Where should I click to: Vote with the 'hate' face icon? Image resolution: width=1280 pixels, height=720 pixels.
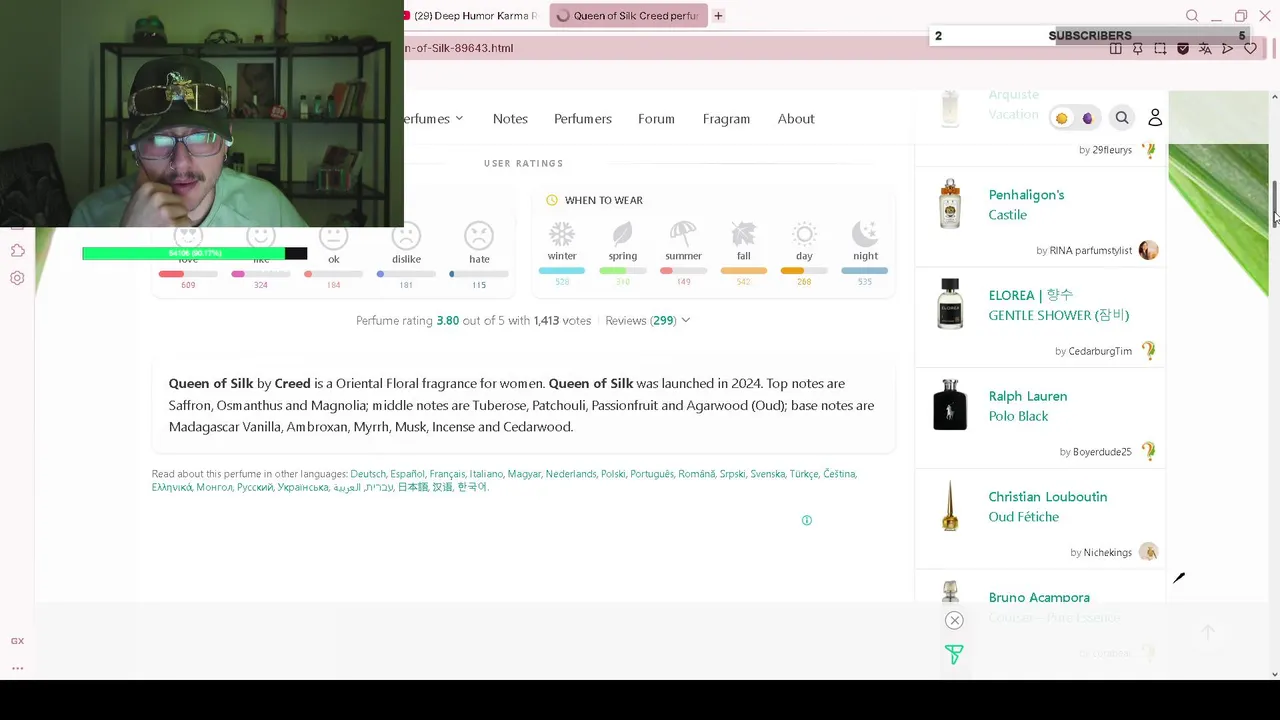click(479, 236)
